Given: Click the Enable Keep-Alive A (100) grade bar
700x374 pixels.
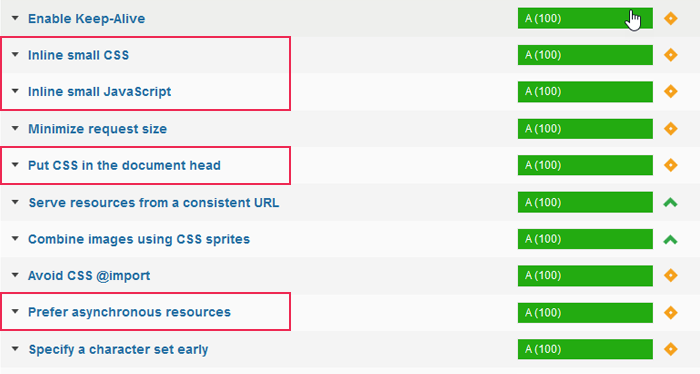Looking at the screenshot, I should 585,18.
